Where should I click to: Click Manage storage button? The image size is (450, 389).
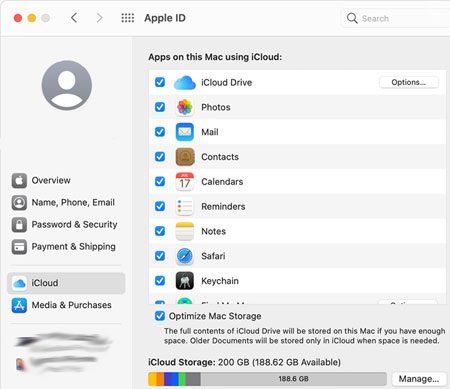coord(419,379)
